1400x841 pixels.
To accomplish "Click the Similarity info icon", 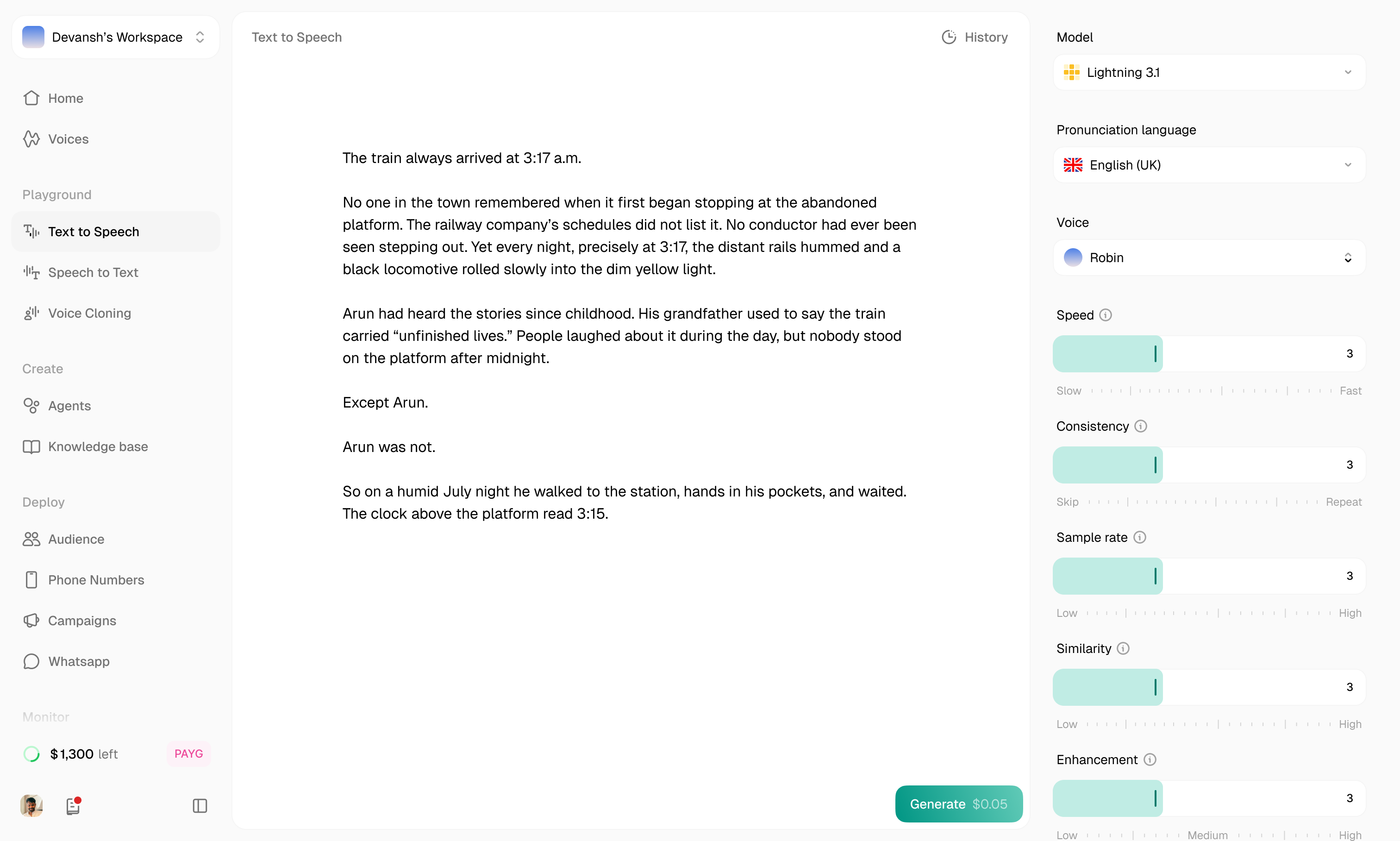I will point(1123,648).
